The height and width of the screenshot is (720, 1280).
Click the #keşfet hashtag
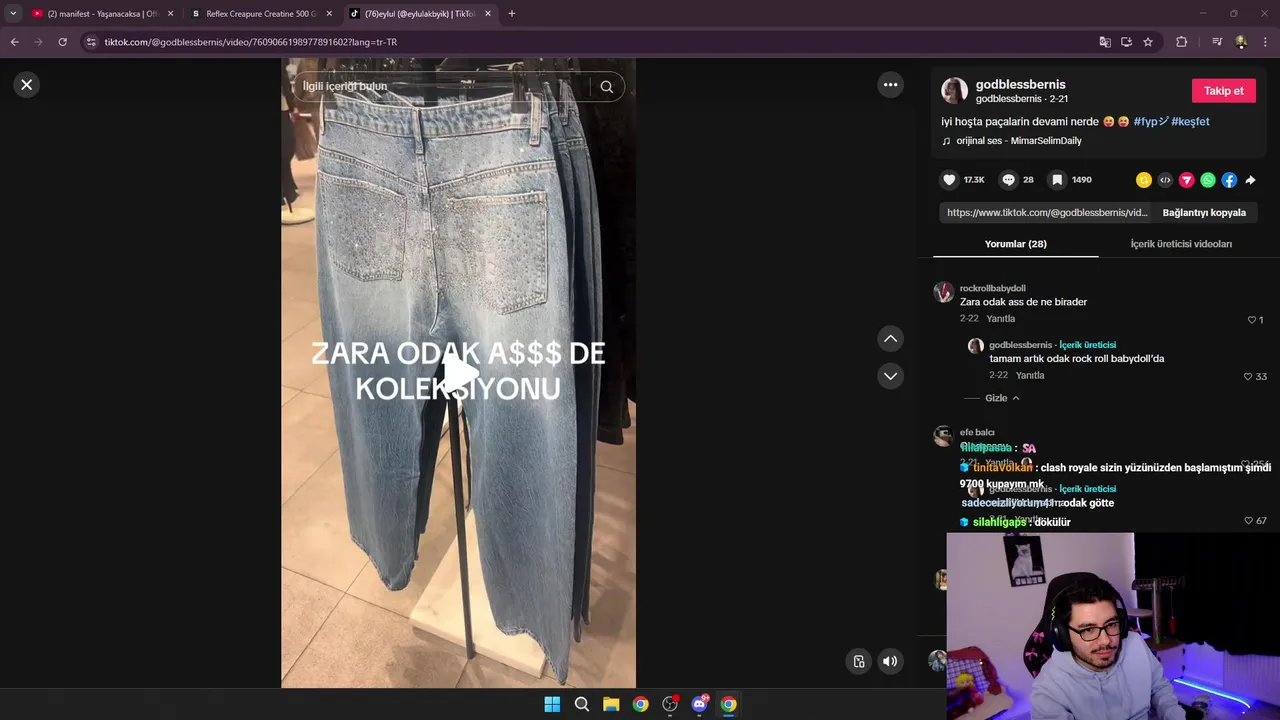click(1190, 121)
